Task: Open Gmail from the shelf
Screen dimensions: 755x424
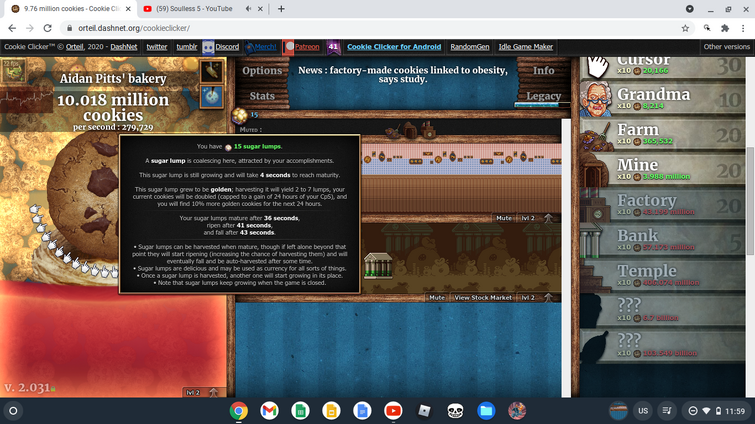Action: click(x=269, y=411)
